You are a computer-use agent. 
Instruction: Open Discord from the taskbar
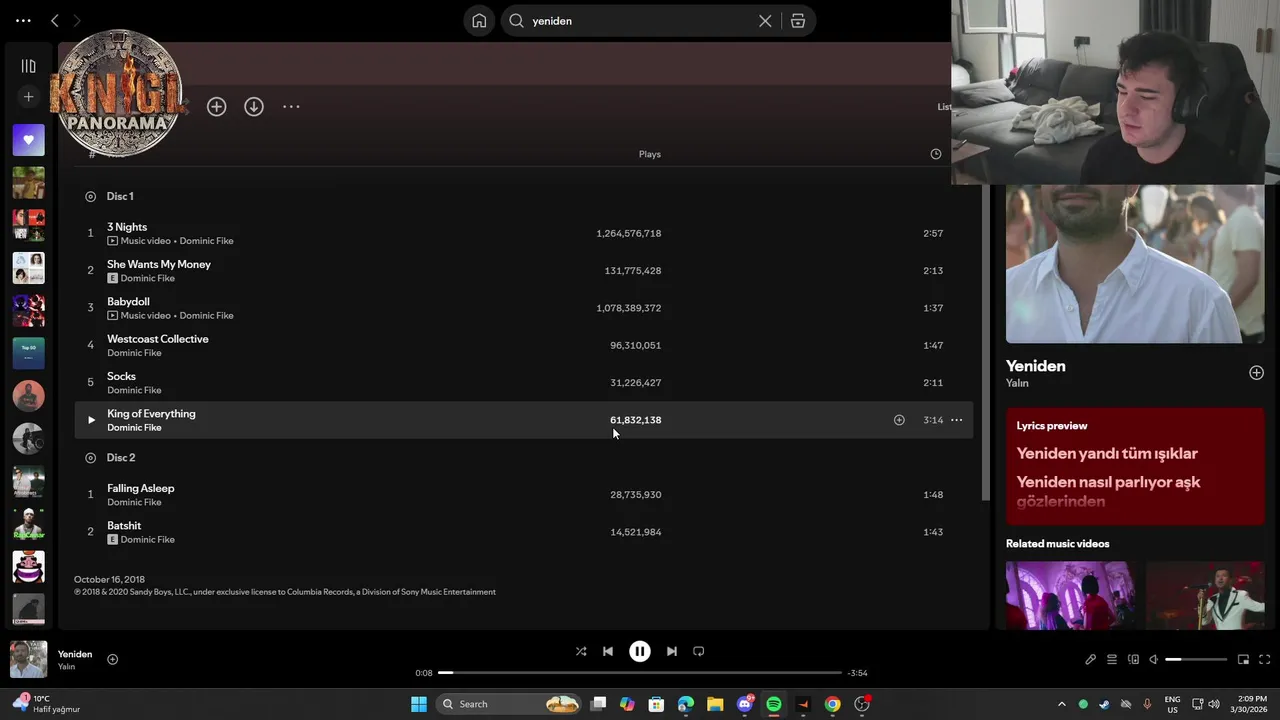coord(744,704)
